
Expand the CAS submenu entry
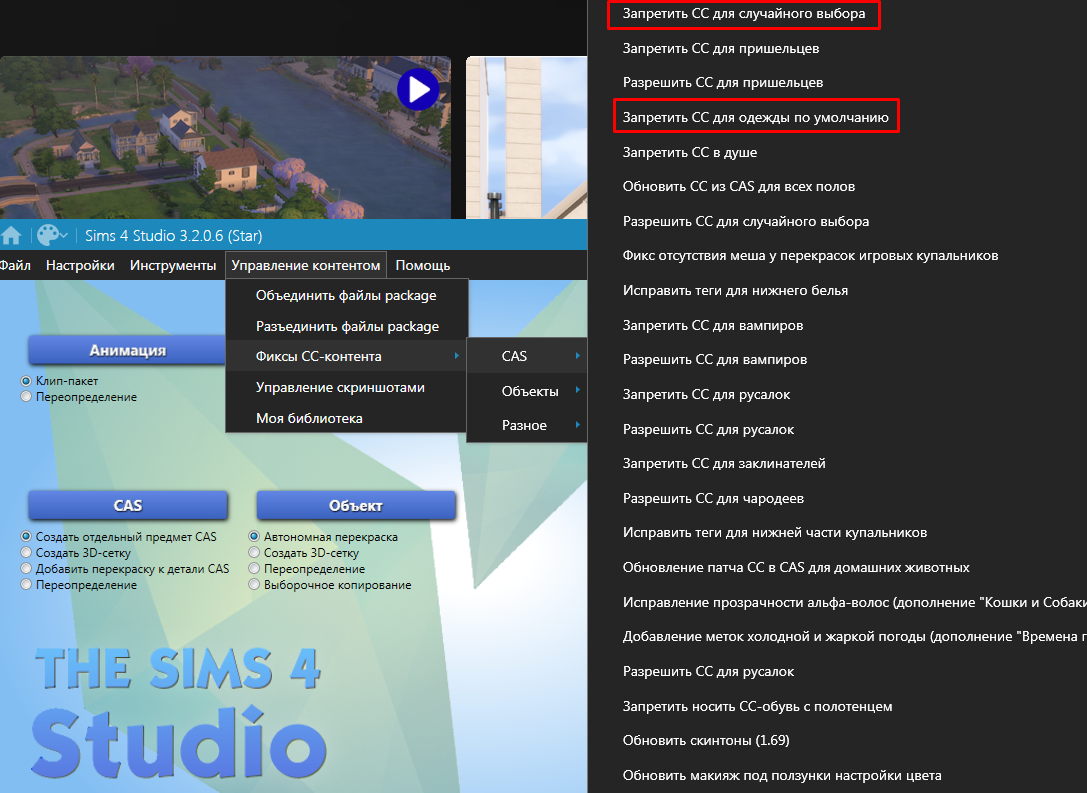(x=527, y=356)
